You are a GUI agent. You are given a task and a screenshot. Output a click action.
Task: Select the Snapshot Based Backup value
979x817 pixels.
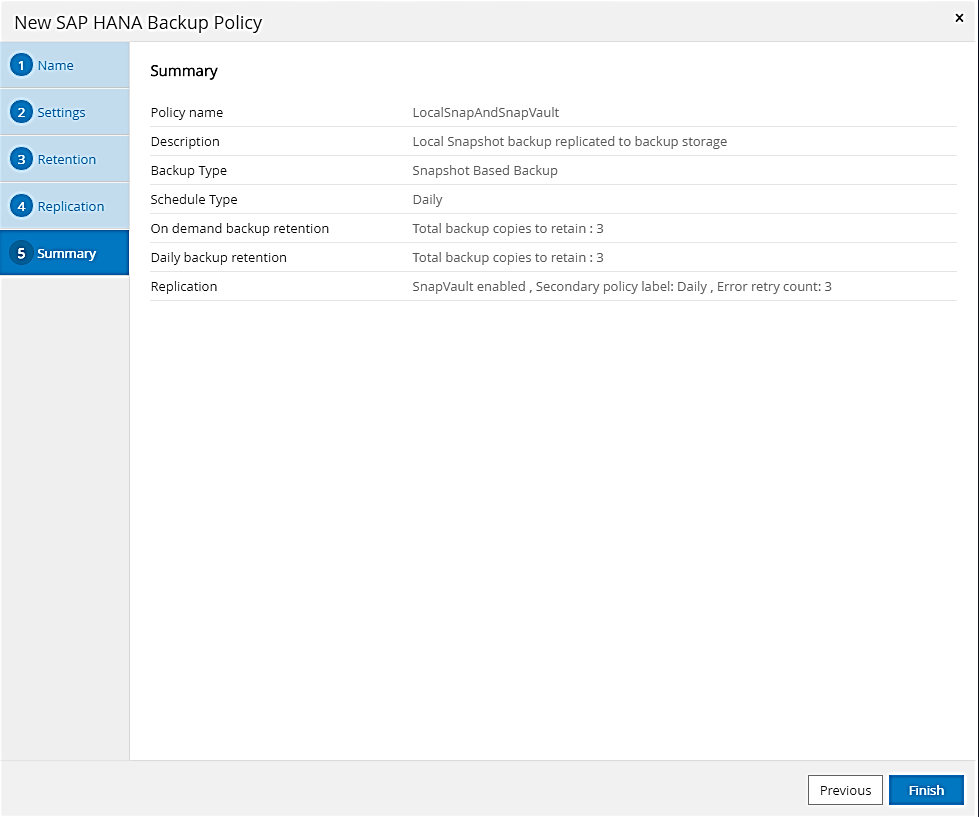(x=485, y=171)
